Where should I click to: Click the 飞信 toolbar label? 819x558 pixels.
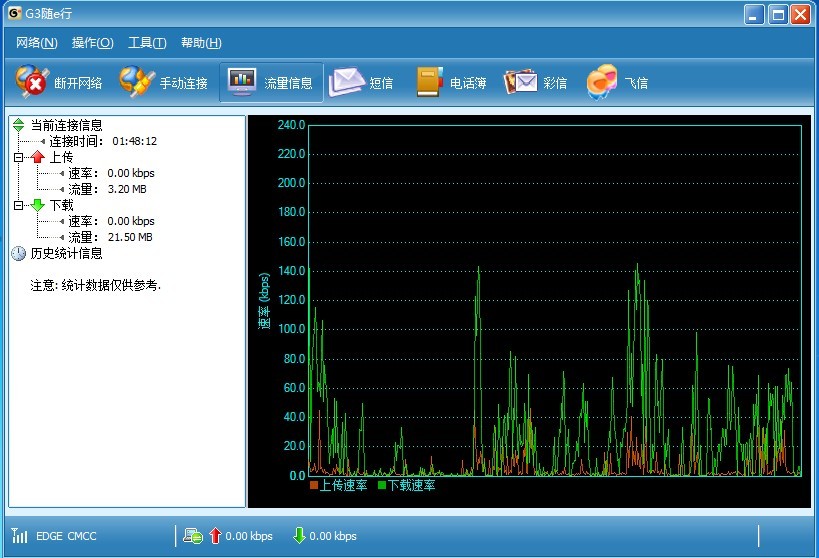[636, 83]
